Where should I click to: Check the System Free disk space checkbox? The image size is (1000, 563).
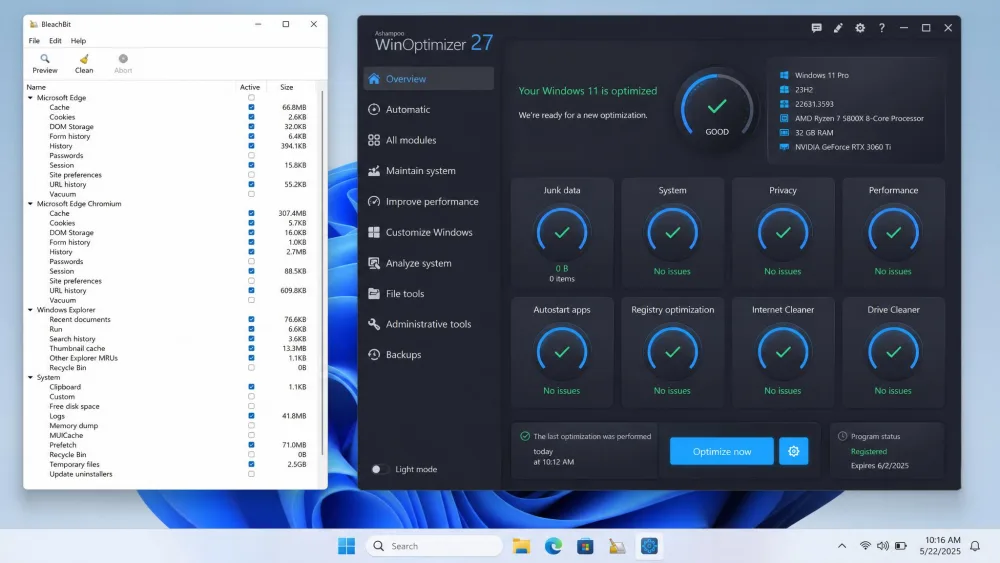(x=251, y=406)
